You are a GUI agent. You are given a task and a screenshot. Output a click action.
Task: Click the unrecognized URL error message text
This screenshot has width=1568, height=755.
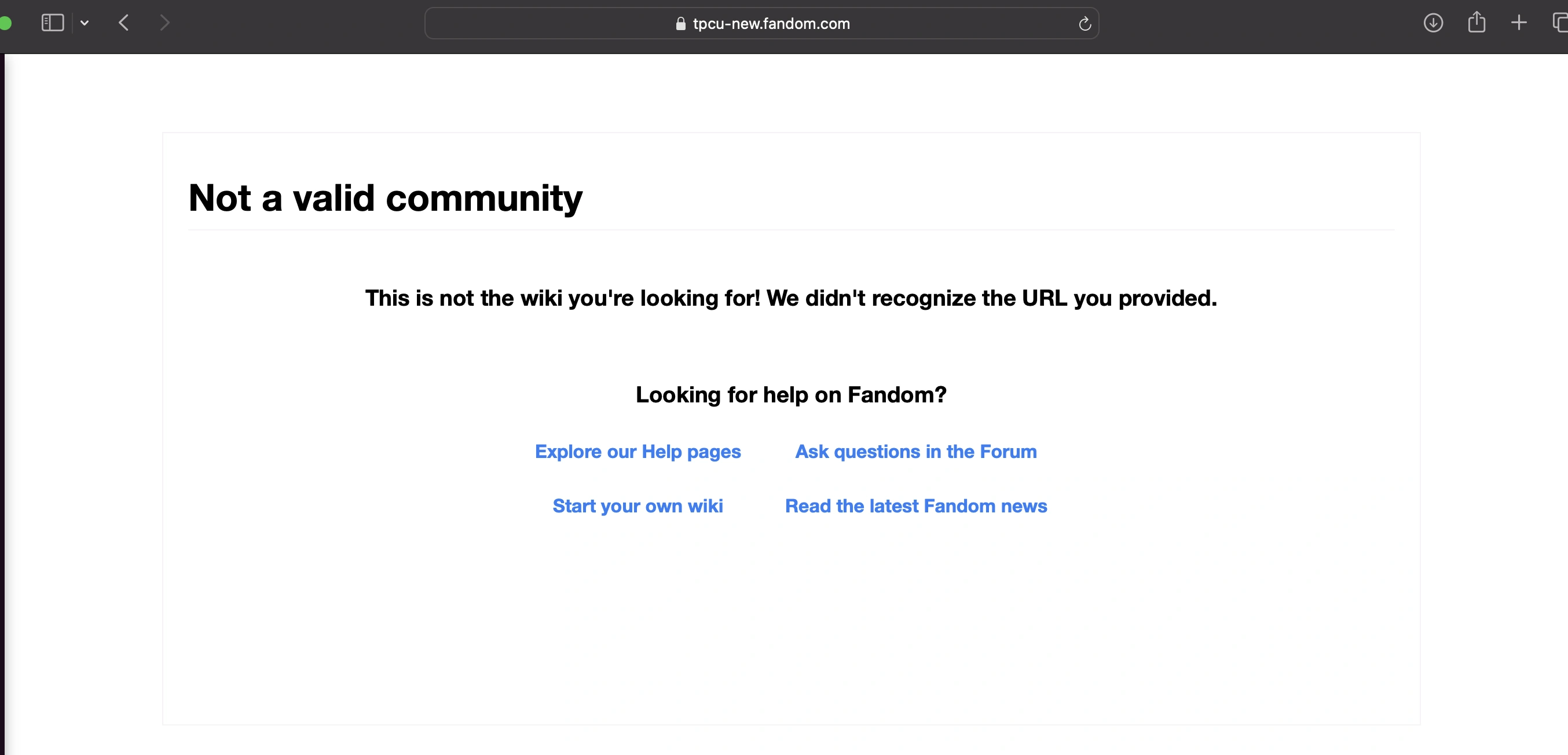click(x=791, y=298)
